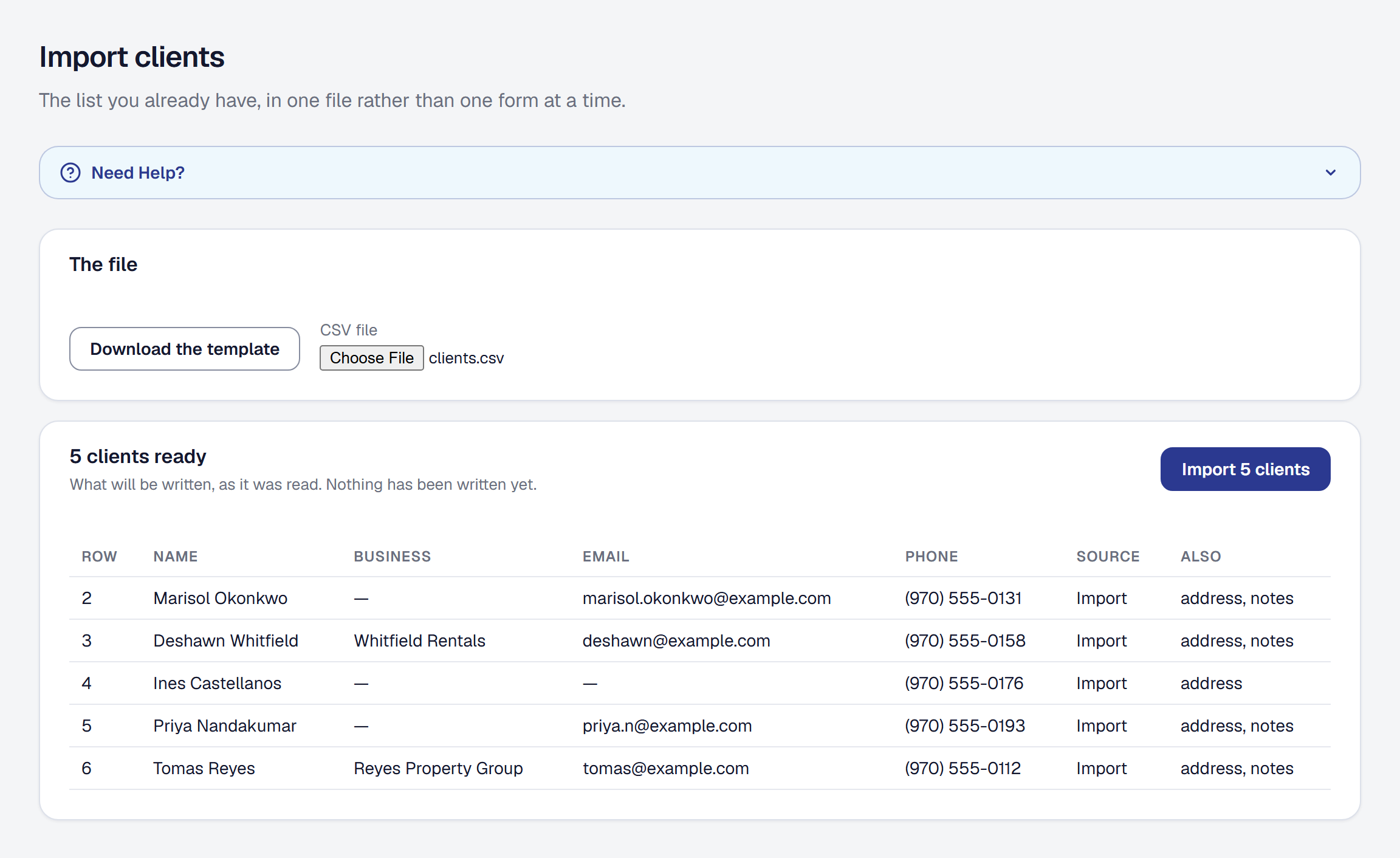Select the clients.csv file name

(x=466, y=358)
